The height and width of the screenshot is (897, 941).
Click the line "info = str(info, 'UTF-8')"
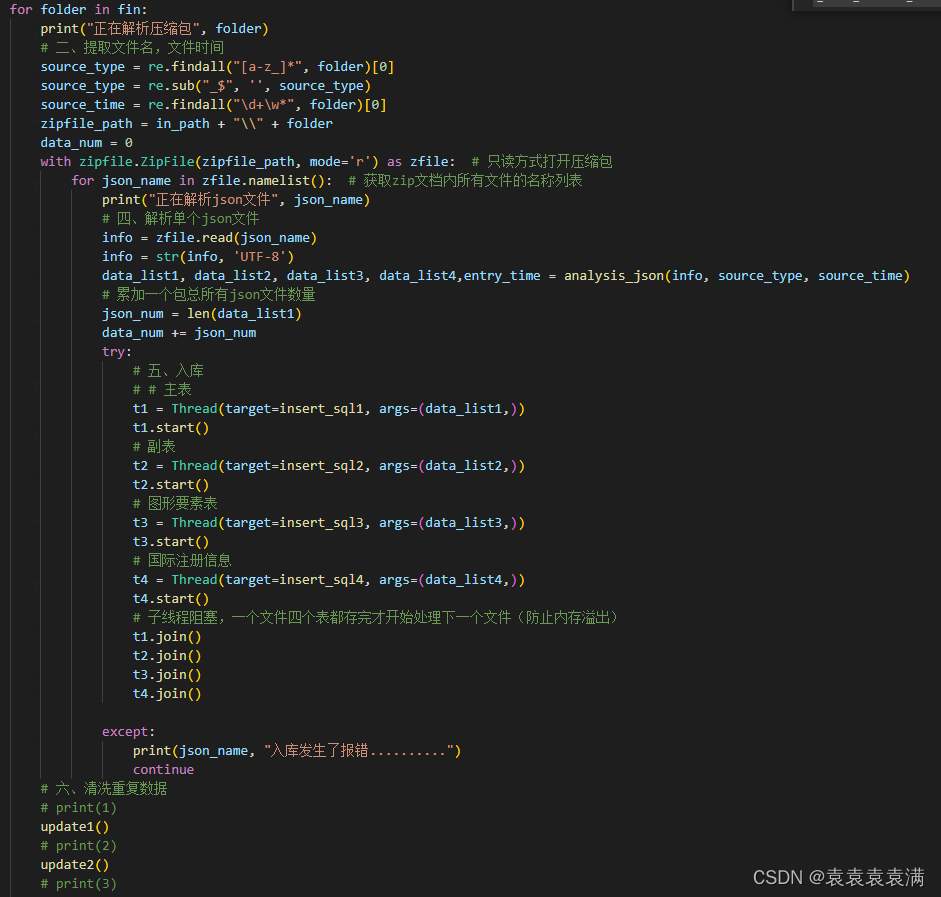pos(198,257)
